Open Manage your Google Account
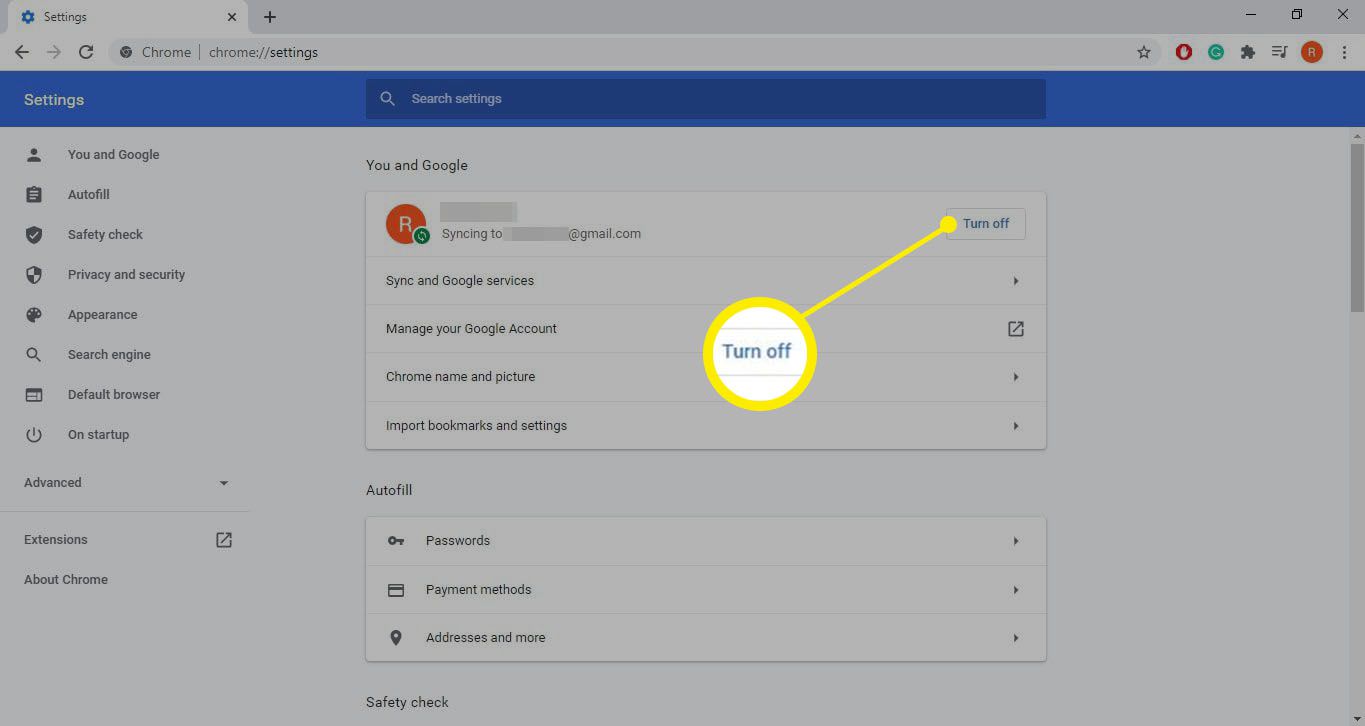1365x726 pixels. 706,329
